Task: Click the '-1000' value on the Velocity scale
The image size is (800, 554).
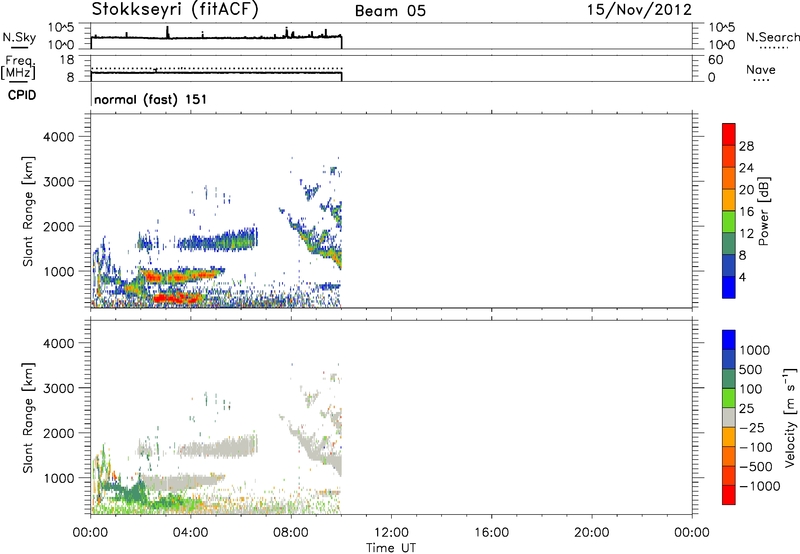Action: pyautogui.click(x=759, y=486)
